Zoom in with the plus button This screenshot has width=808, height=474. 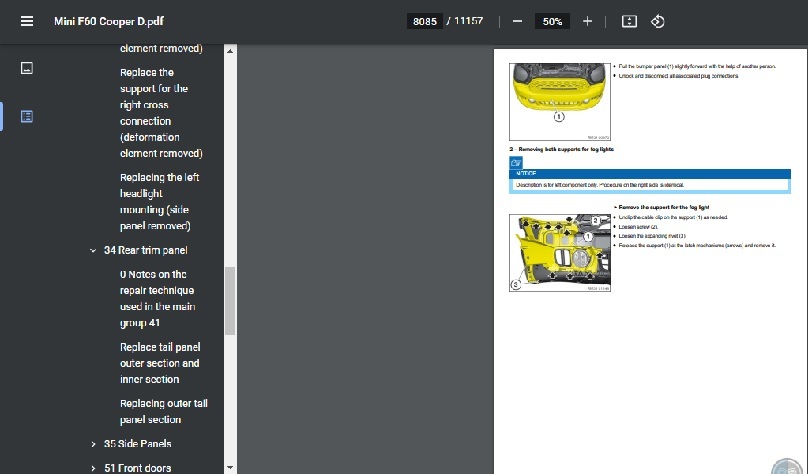[587, 21]
